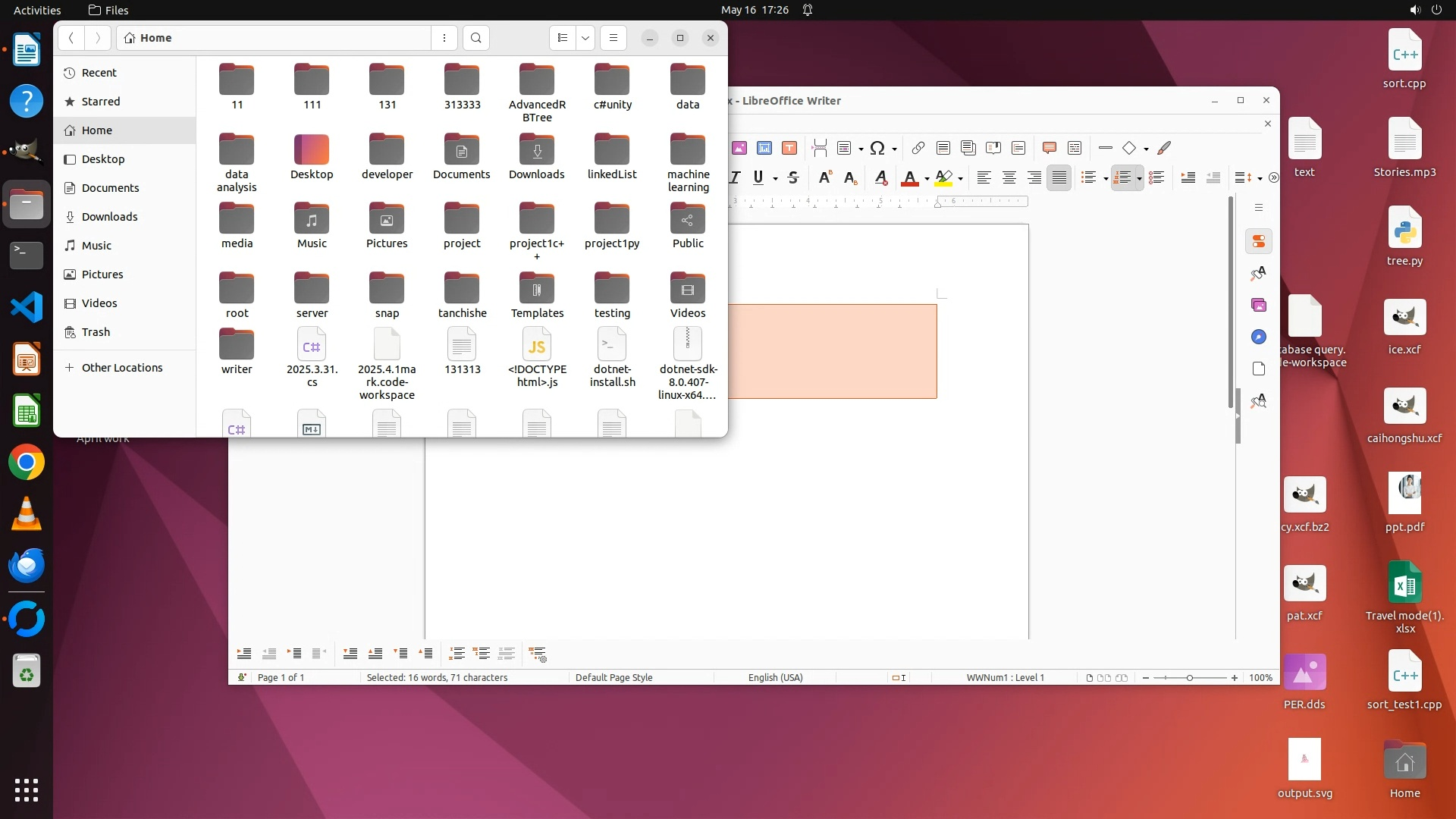Open Downloads in the Files sidebar
The image size is (1456, 819).
click(x=109, y=217)
